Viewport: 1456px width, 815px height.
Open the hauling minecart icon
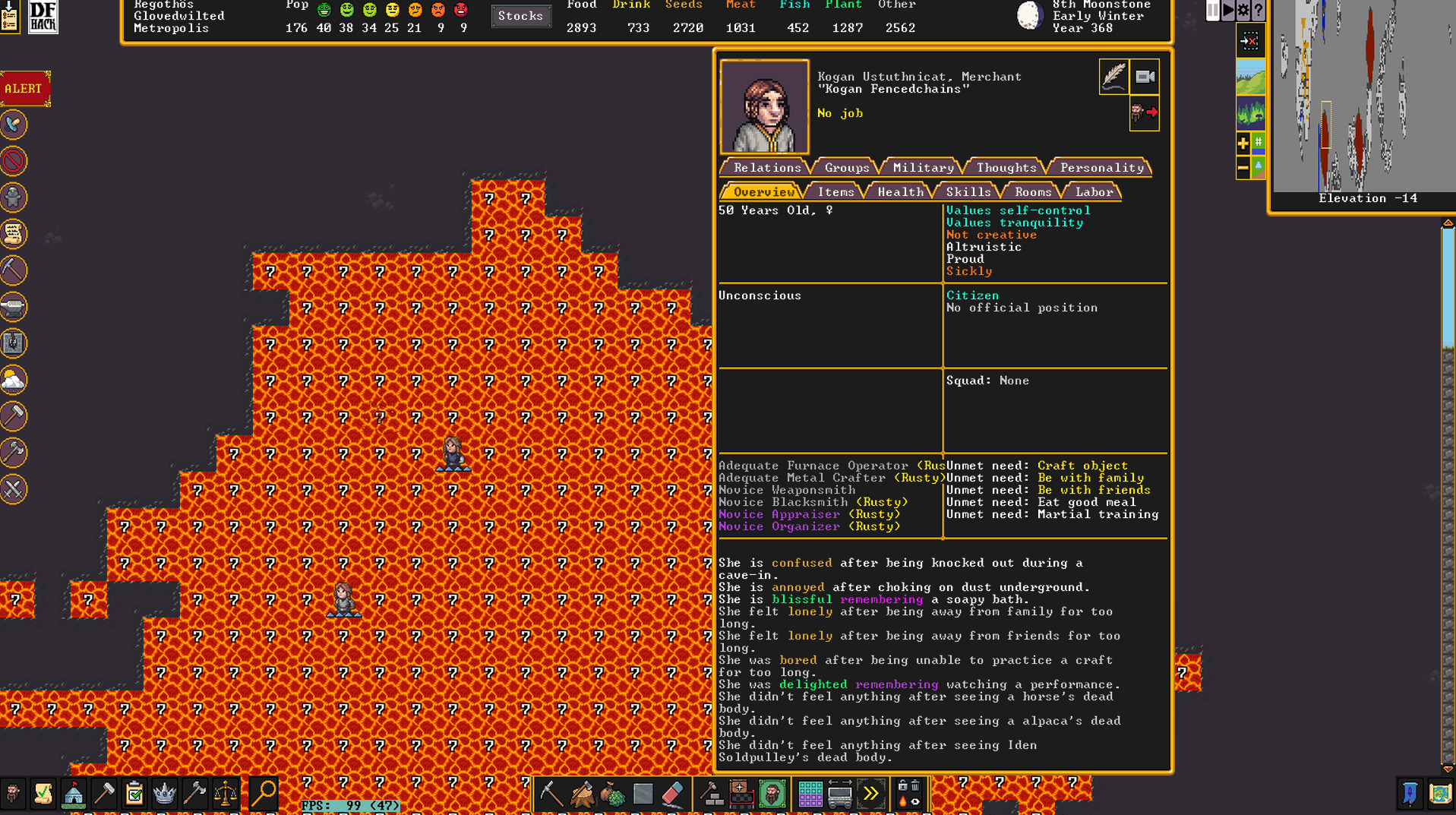tap(840, 794)
